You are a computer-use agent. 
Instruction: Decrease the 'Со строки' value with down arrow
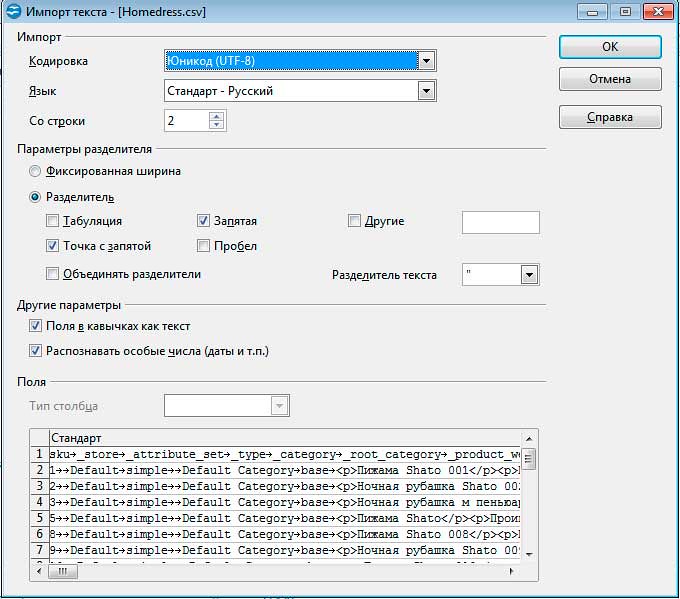[217, 126]
